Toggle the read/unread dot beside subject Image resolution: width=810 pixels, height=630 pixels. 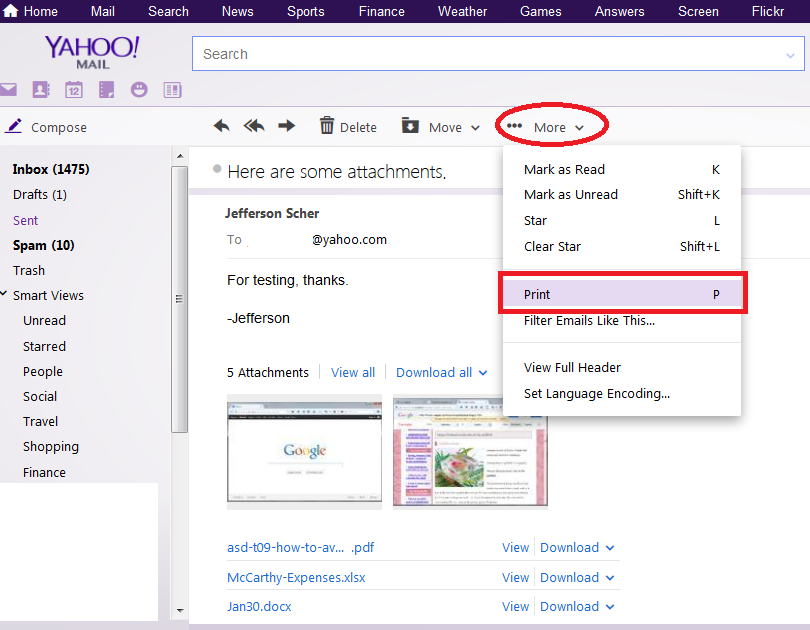pos(217,169)
